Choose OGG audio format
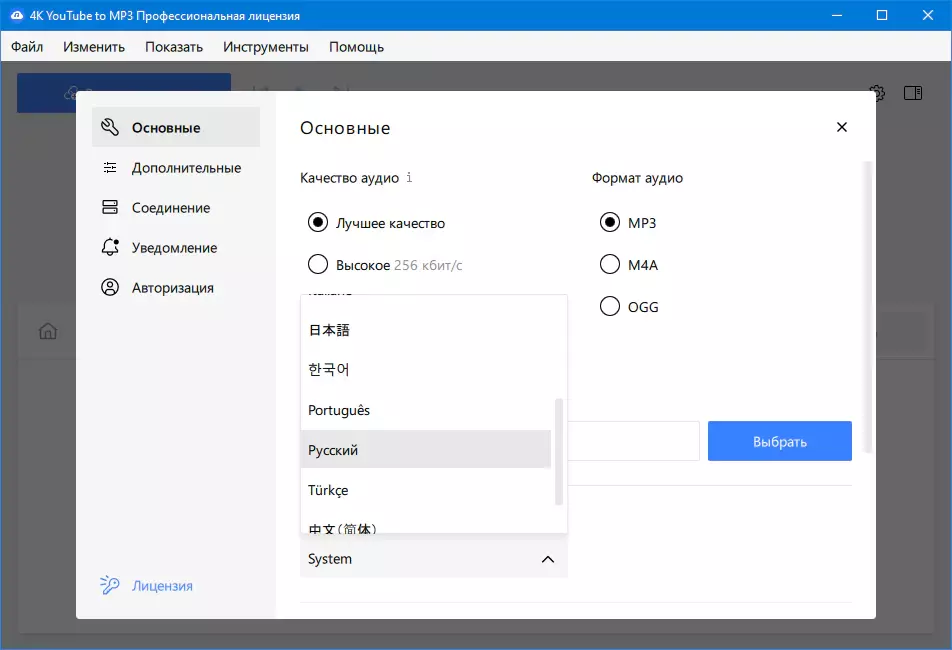Viewport: 952px width, 650px height. pyautogui.click(x=609, y=307)
